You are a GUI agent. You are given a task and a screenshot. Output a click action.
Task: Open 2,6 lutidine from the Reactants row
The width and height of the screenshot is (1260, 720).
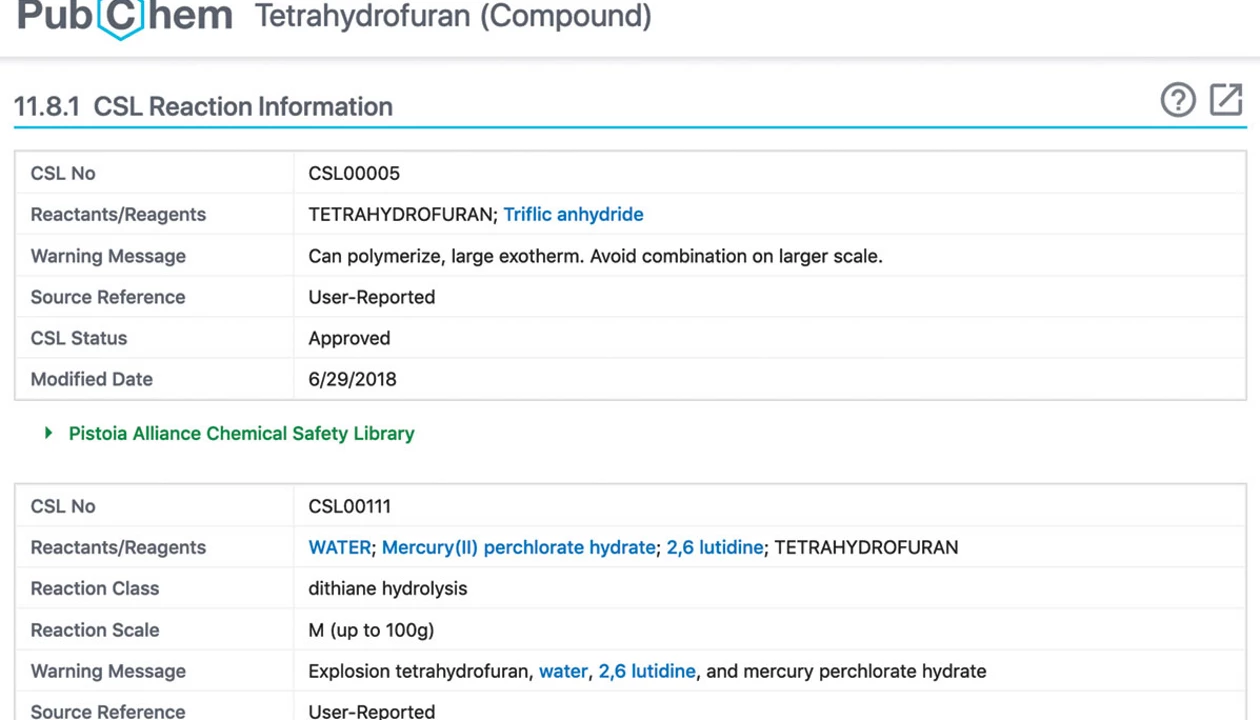[713, 547]
